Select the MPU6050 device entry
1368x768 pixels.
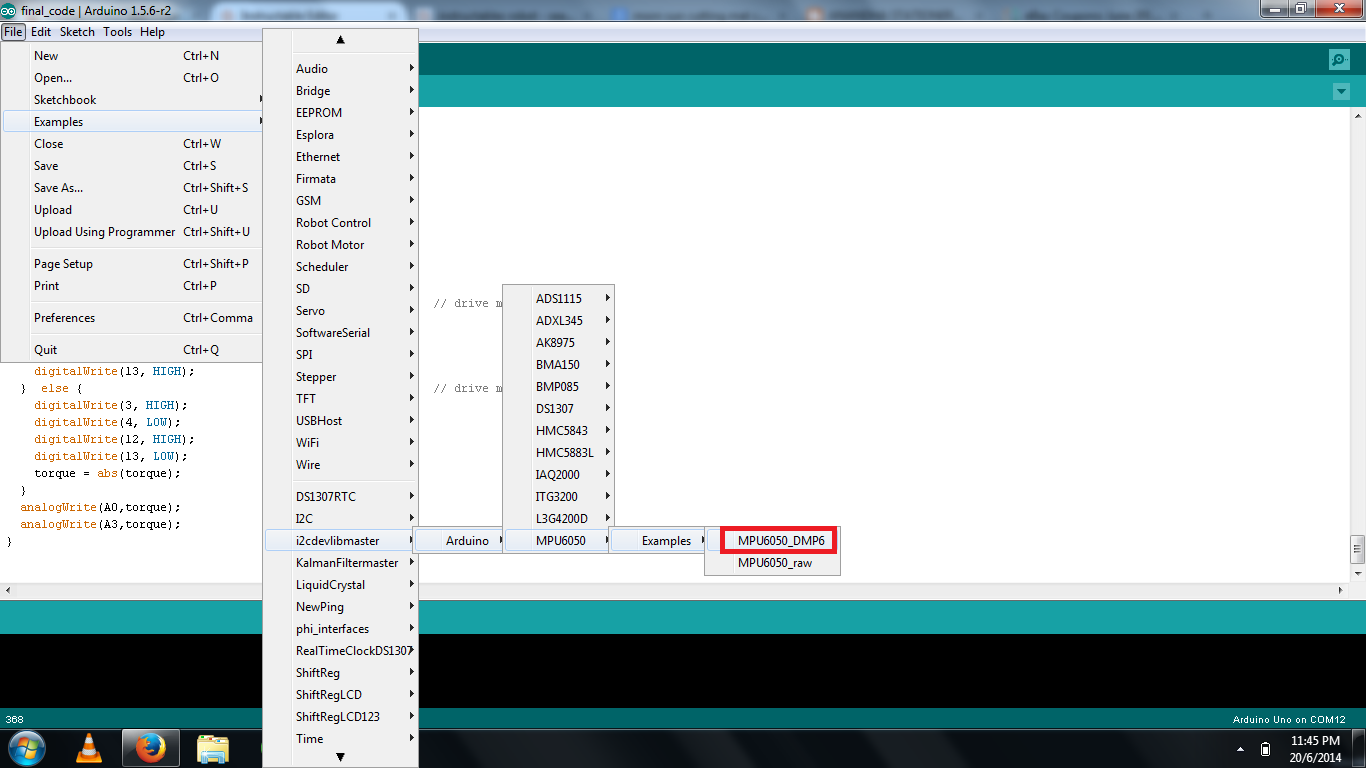[x=559, y=541]
